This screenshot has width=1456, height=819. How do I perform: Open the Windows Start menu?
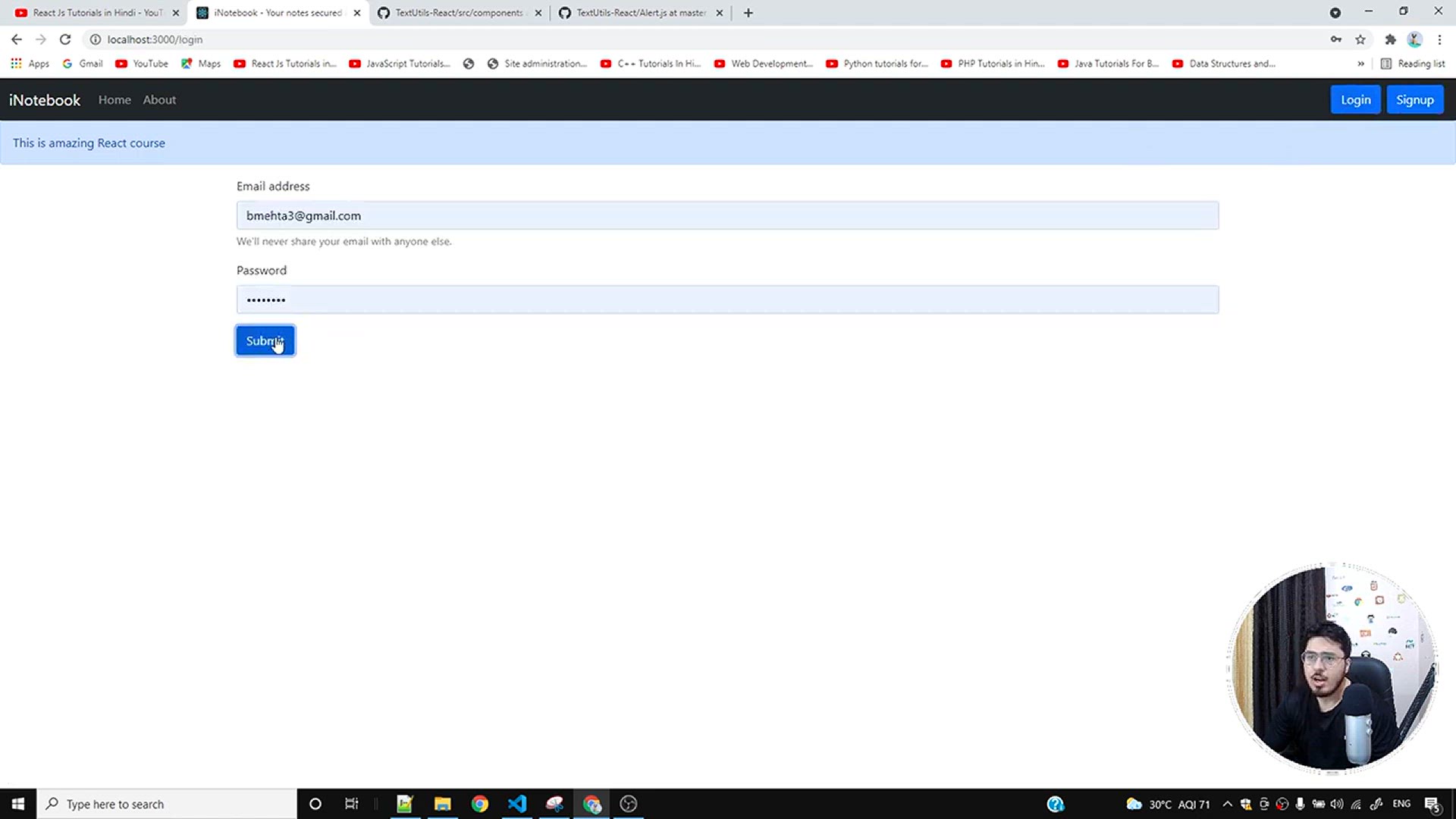18,804
